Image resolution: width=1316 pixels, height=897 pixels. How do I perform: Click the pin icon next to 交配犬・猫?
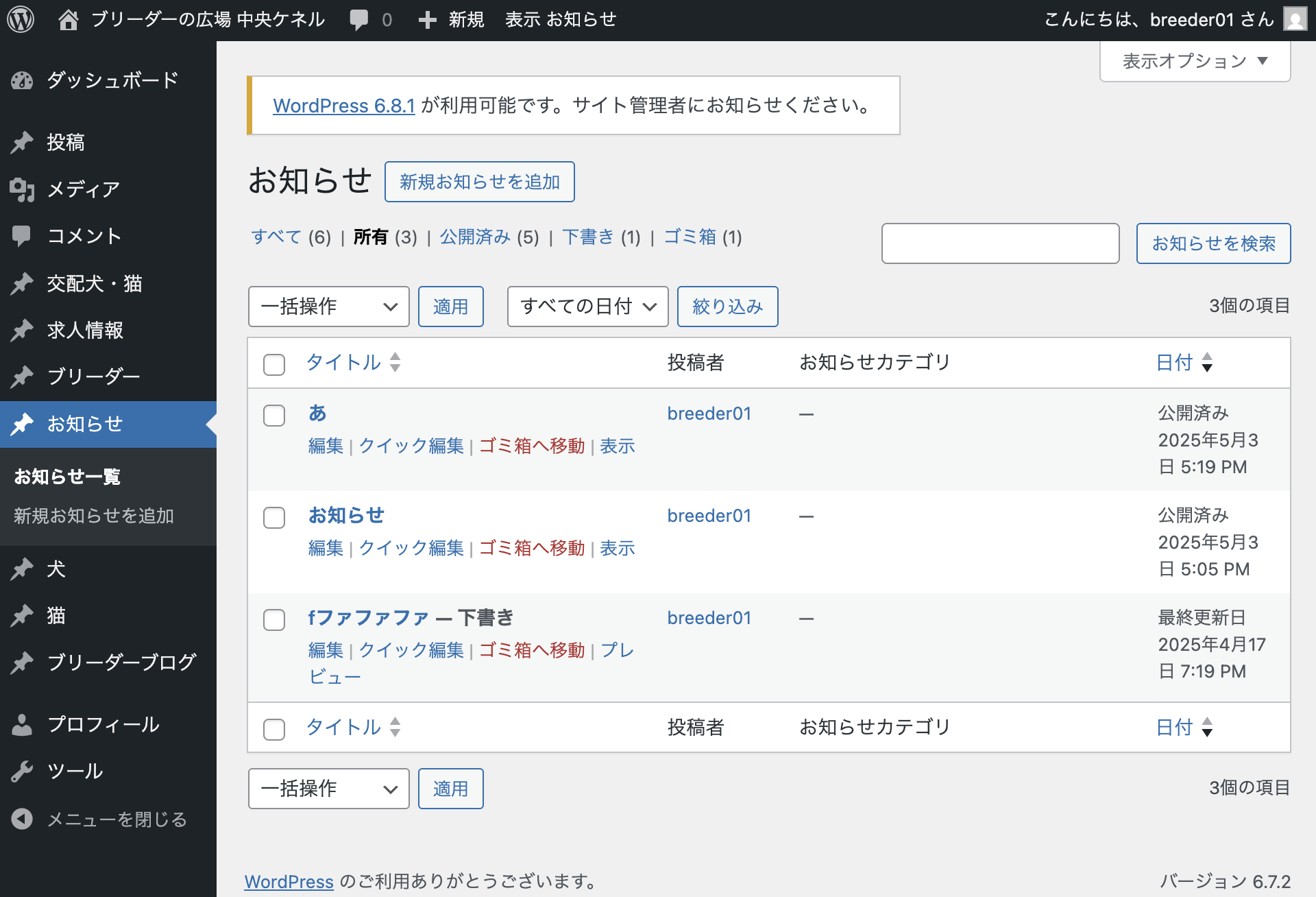(22, 283)
